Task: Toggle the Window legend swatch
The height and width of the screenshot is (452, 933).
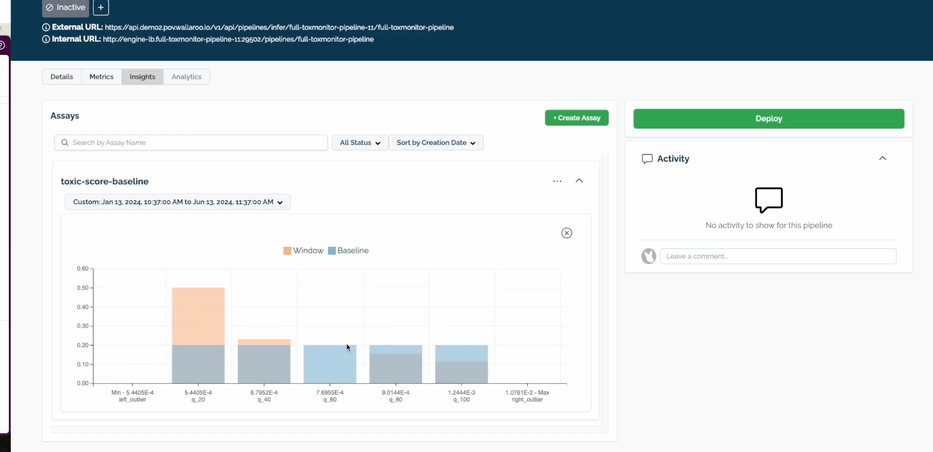Action: click(x=287, y=251)
